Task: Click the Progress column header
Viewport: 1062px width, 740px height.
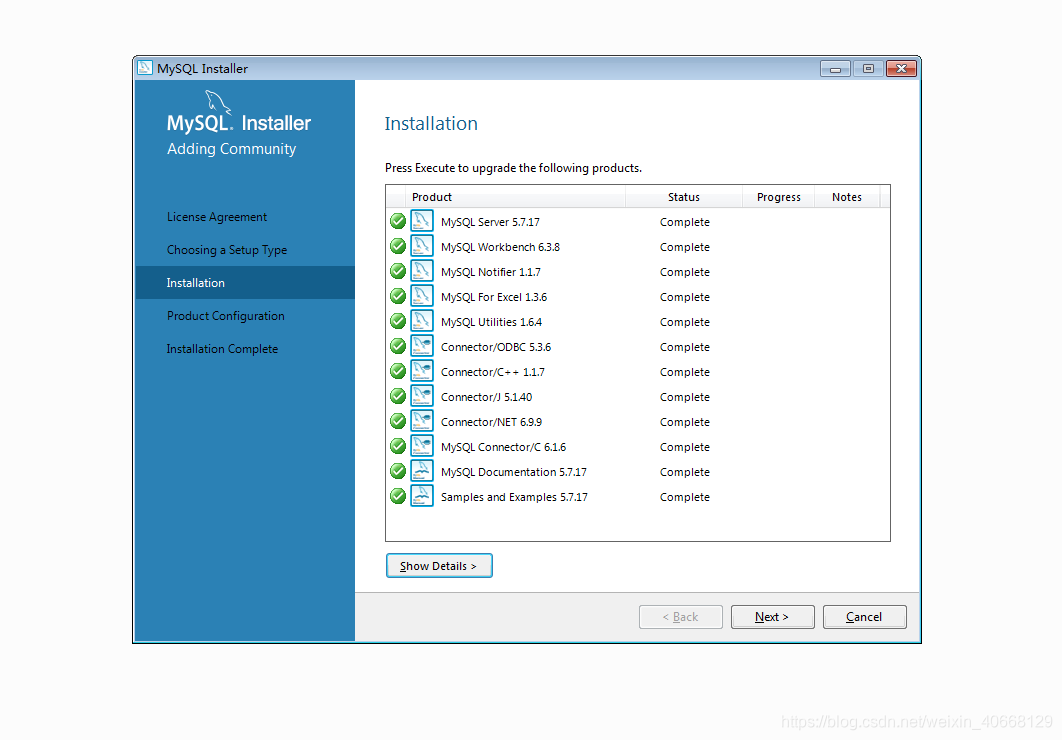Action: pos(778,197)
